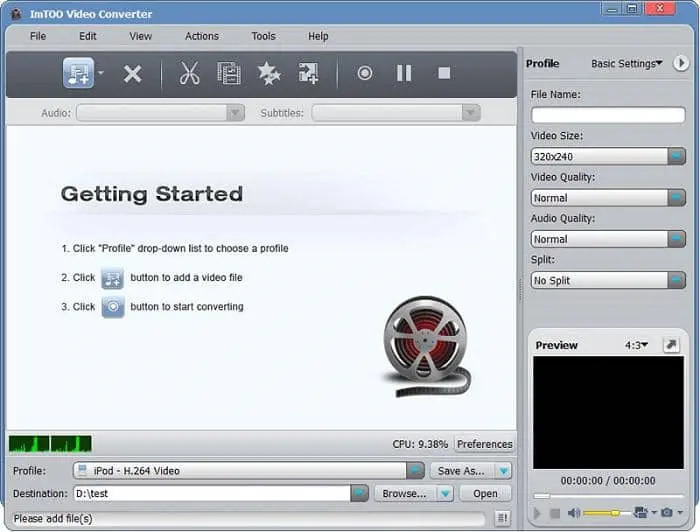Screen dimensions: 700x532
Task: Click the Add File toolbar icon
Action: [x=79, y=73]
